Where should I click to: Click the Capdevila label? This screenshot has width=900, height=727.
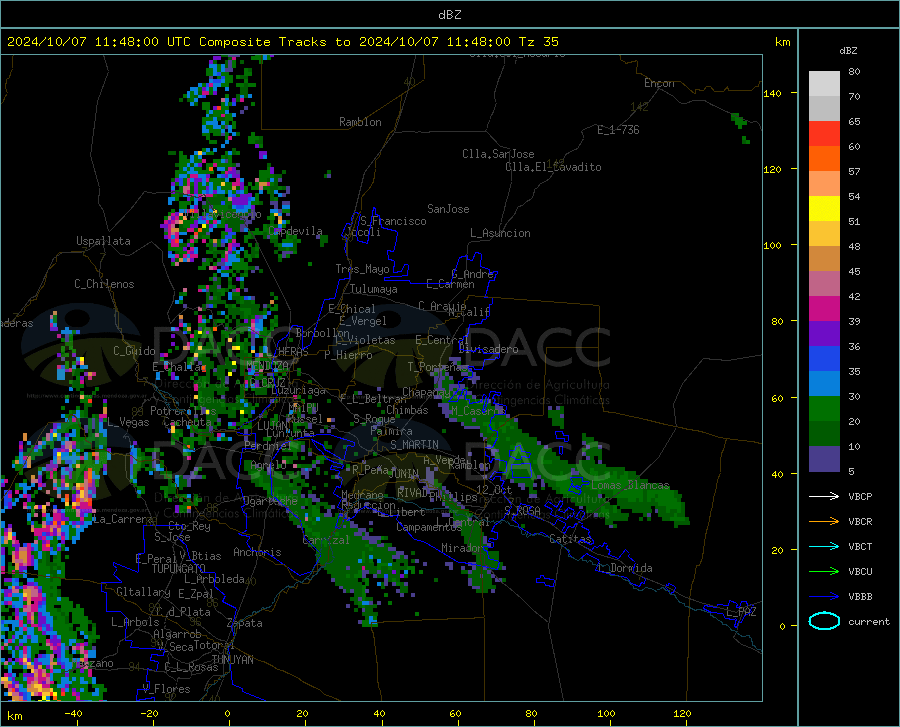click(295, 231)
